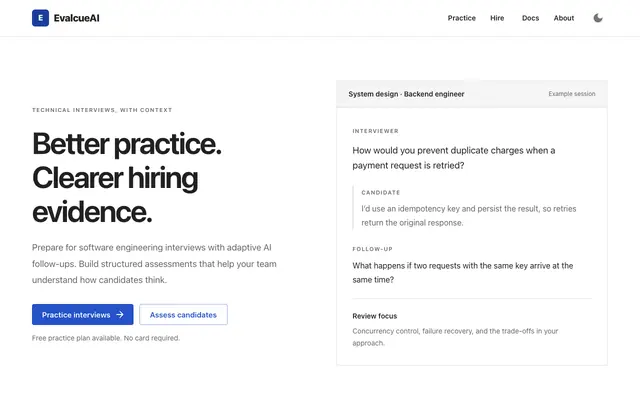Viewport: 640px width, 400px height.
Task: Start with the Practice interviews button
Action: 82,314
